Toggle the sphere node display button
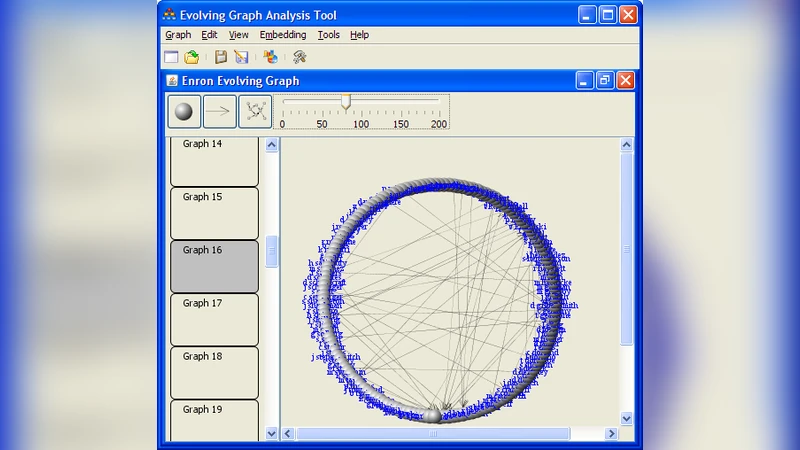This screenshot has height=450, width=800. [x=183, y=112]
